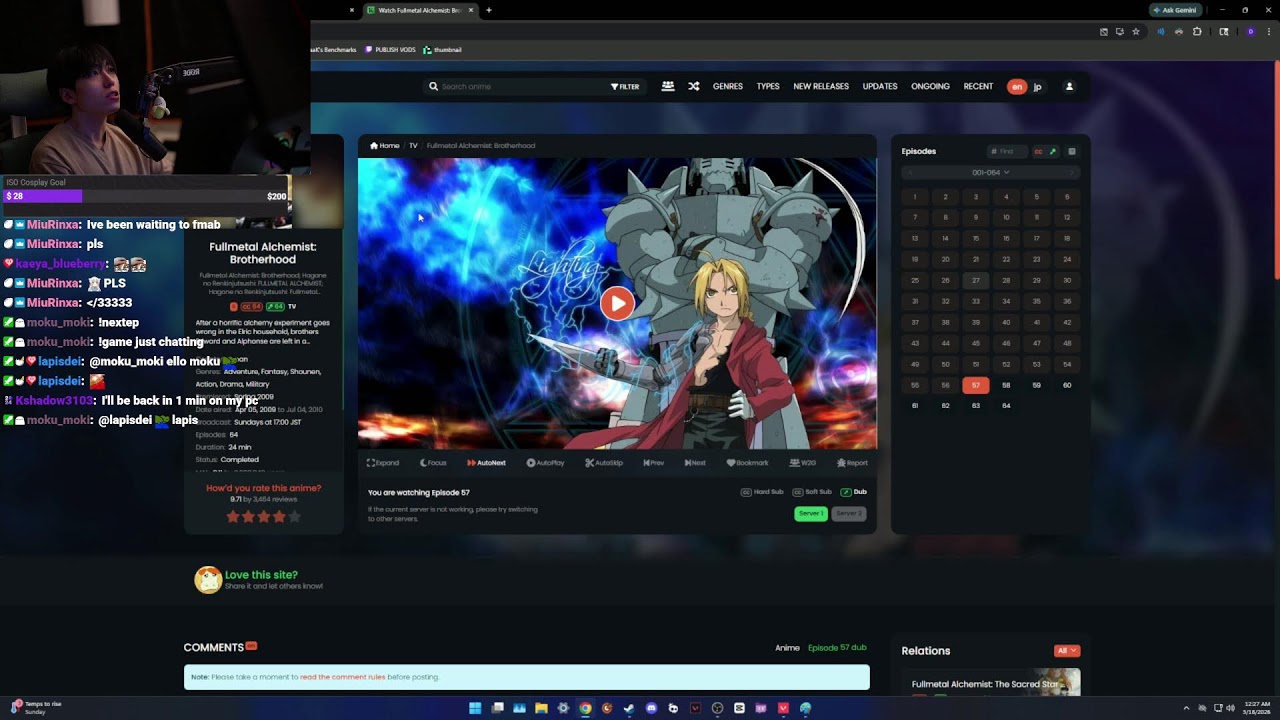Play the Fullmetal Alchemist video

click(x=618, y=303)
